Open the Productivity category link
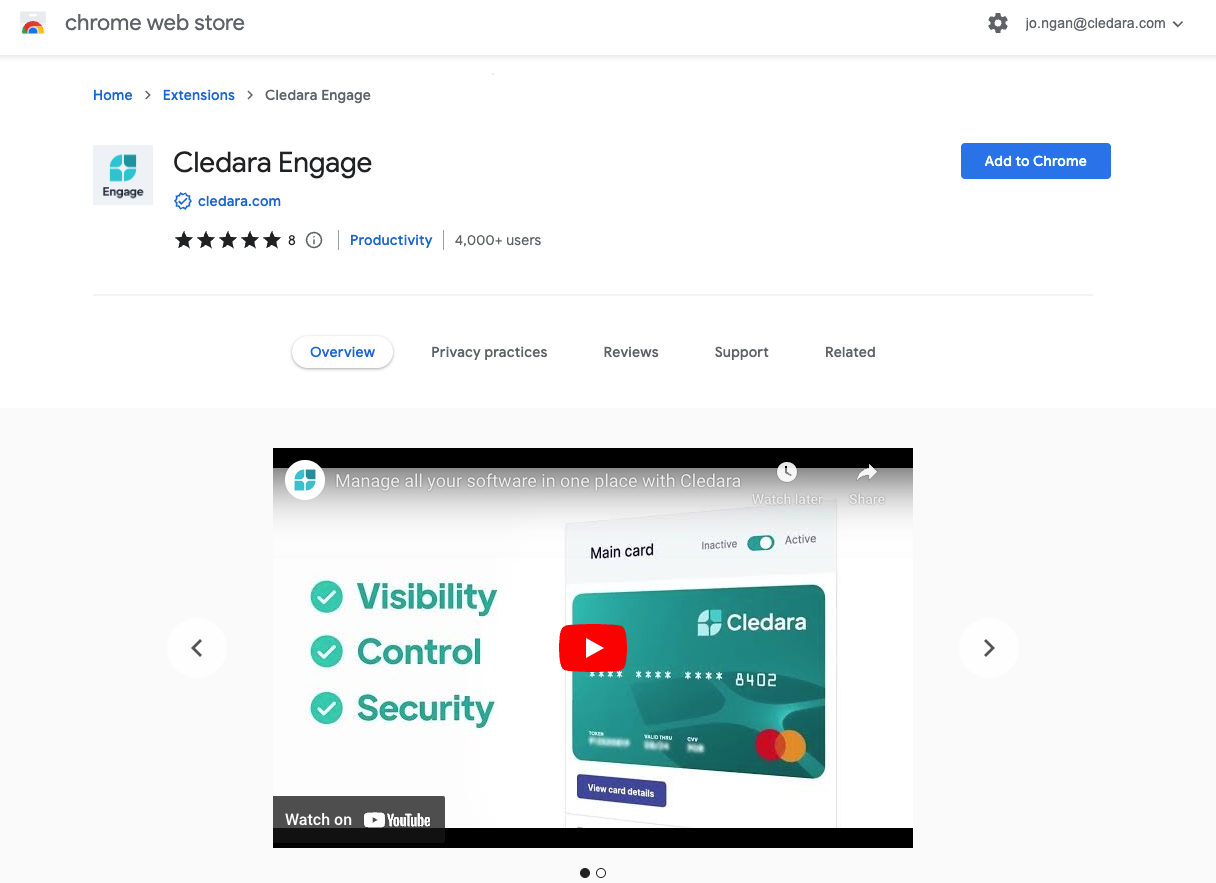This screenshot has width=1216, height=883. click(391, 240)
